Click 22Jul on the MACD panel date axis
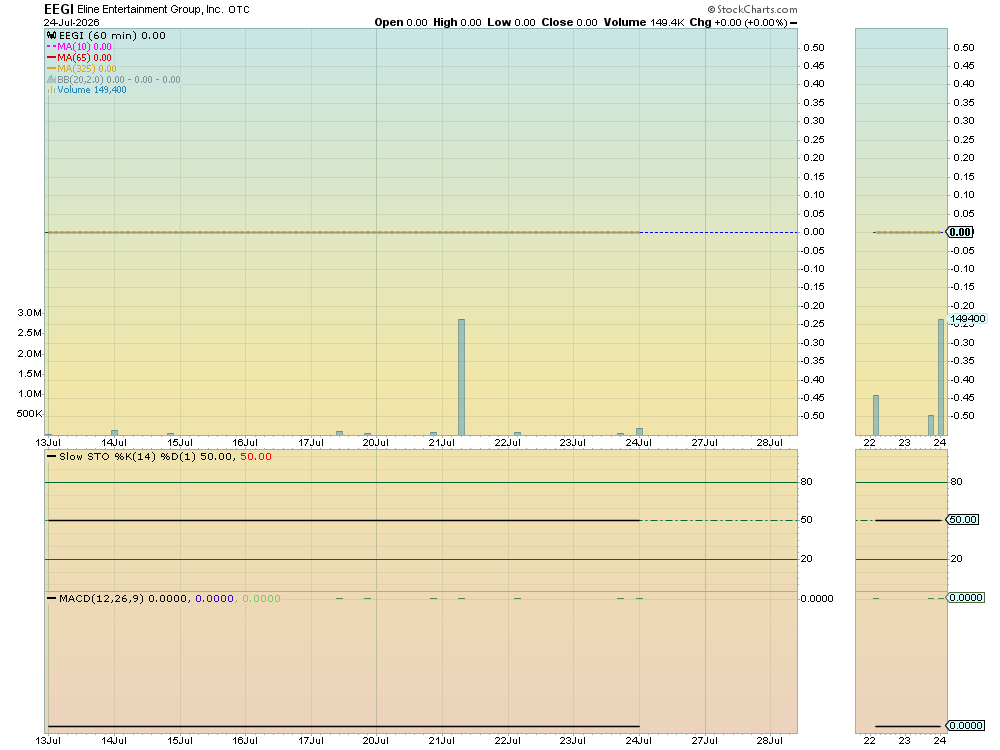 507,740
